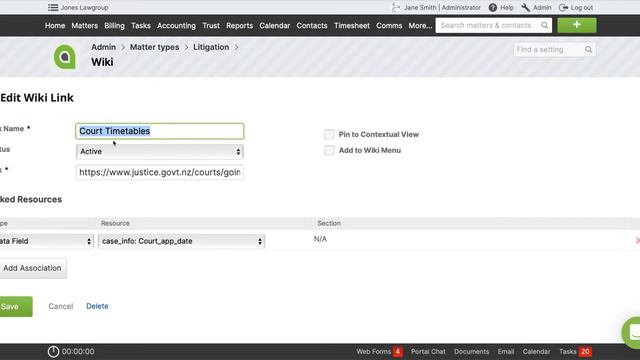Click the magnifier icon in Find a setting
640x360 pixels.
tap(588, 50)
